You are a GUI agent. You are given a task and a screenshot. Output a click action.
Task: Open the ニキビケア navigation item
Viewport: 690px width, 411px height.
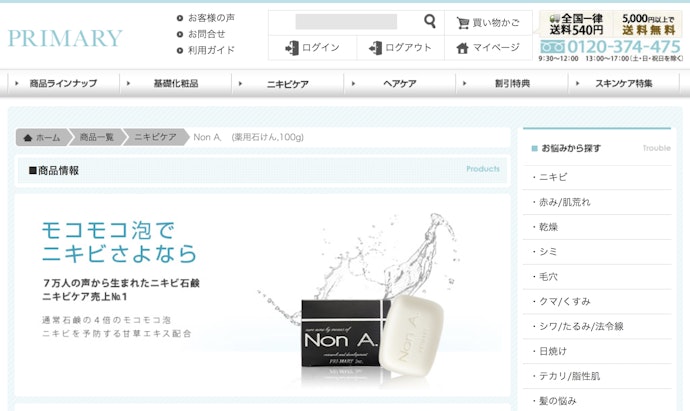(x=286, y=84)
